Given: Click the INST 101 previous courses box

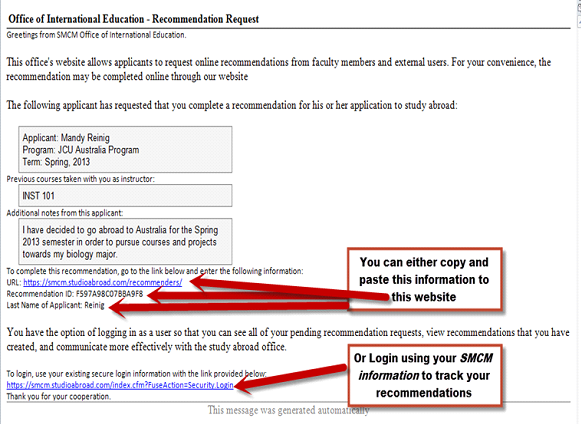Looking at the screenshot, I should [x=125, y=195].
